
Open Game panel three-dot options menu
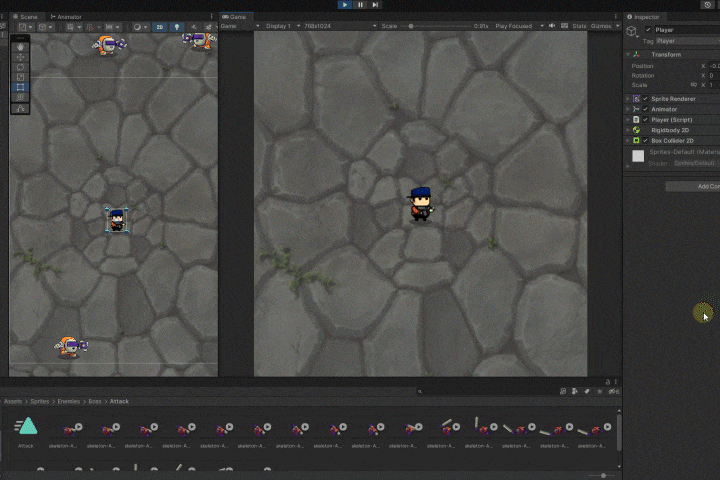coord(616,17)
